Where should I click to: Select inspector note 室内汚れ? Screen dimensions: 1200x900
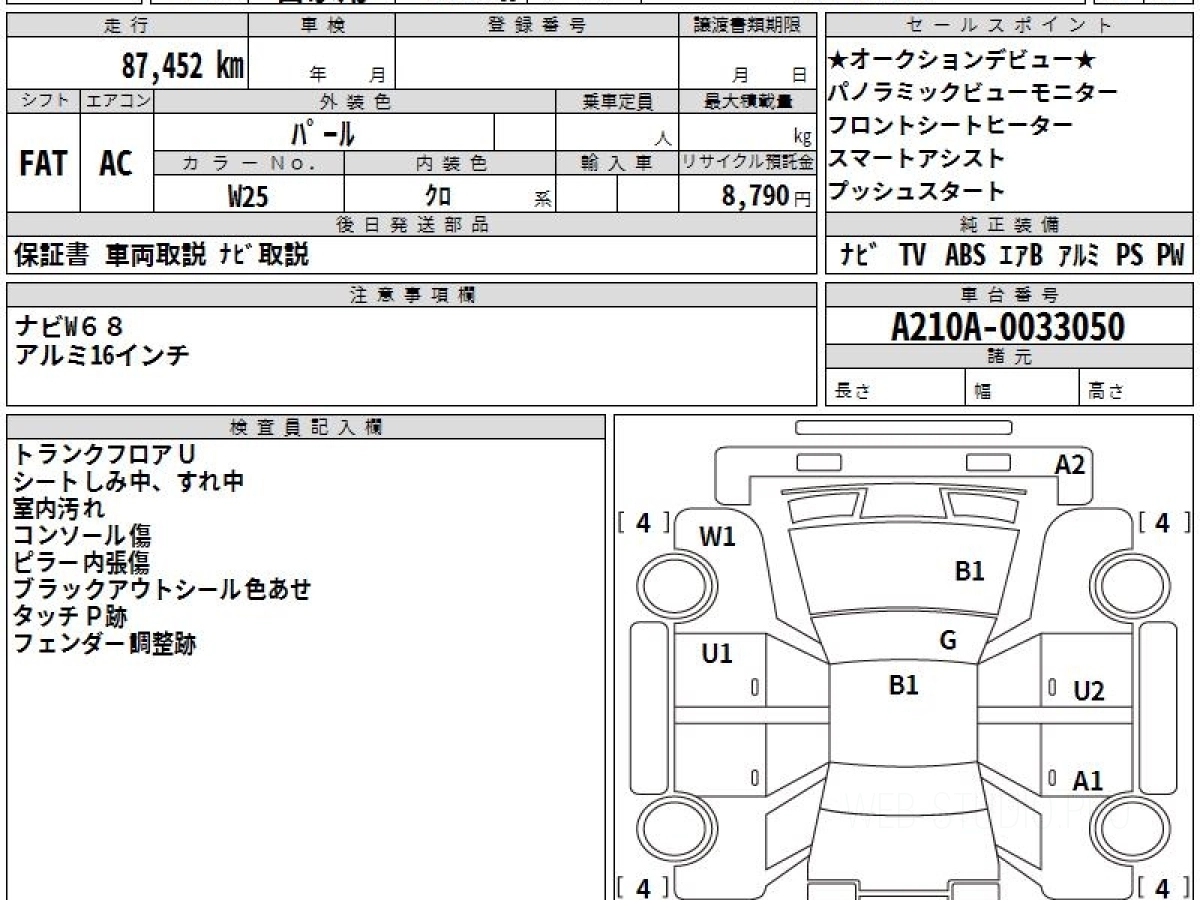59,509
